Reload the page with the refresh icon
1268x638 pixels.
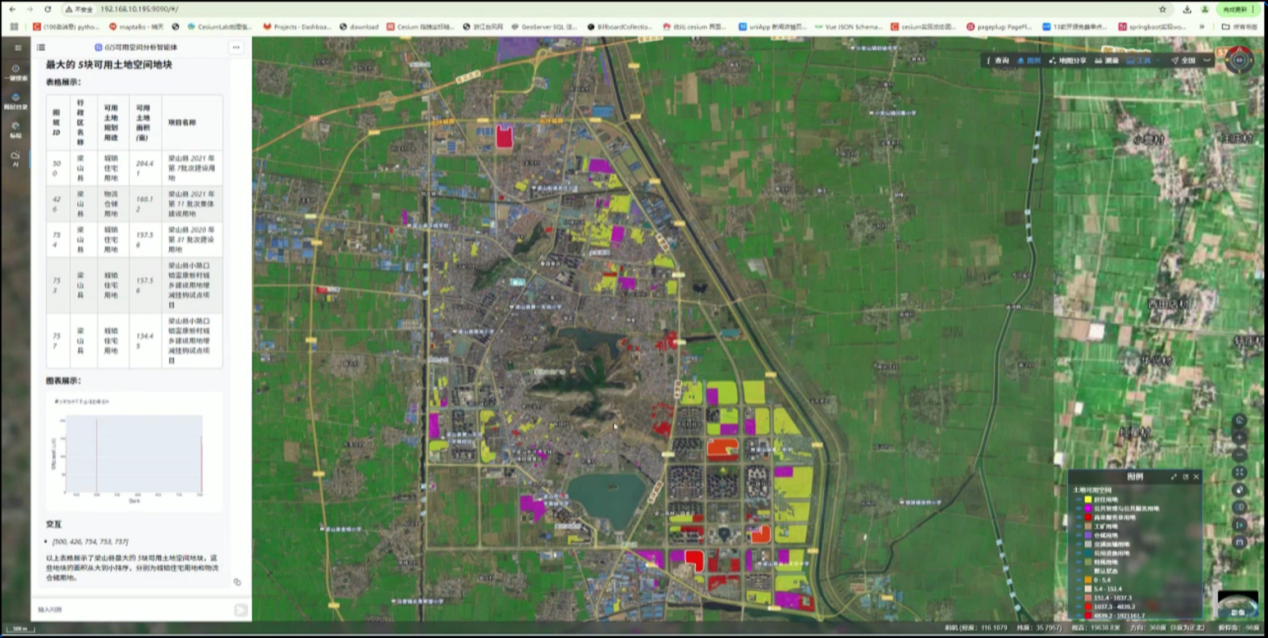[47, 9]
